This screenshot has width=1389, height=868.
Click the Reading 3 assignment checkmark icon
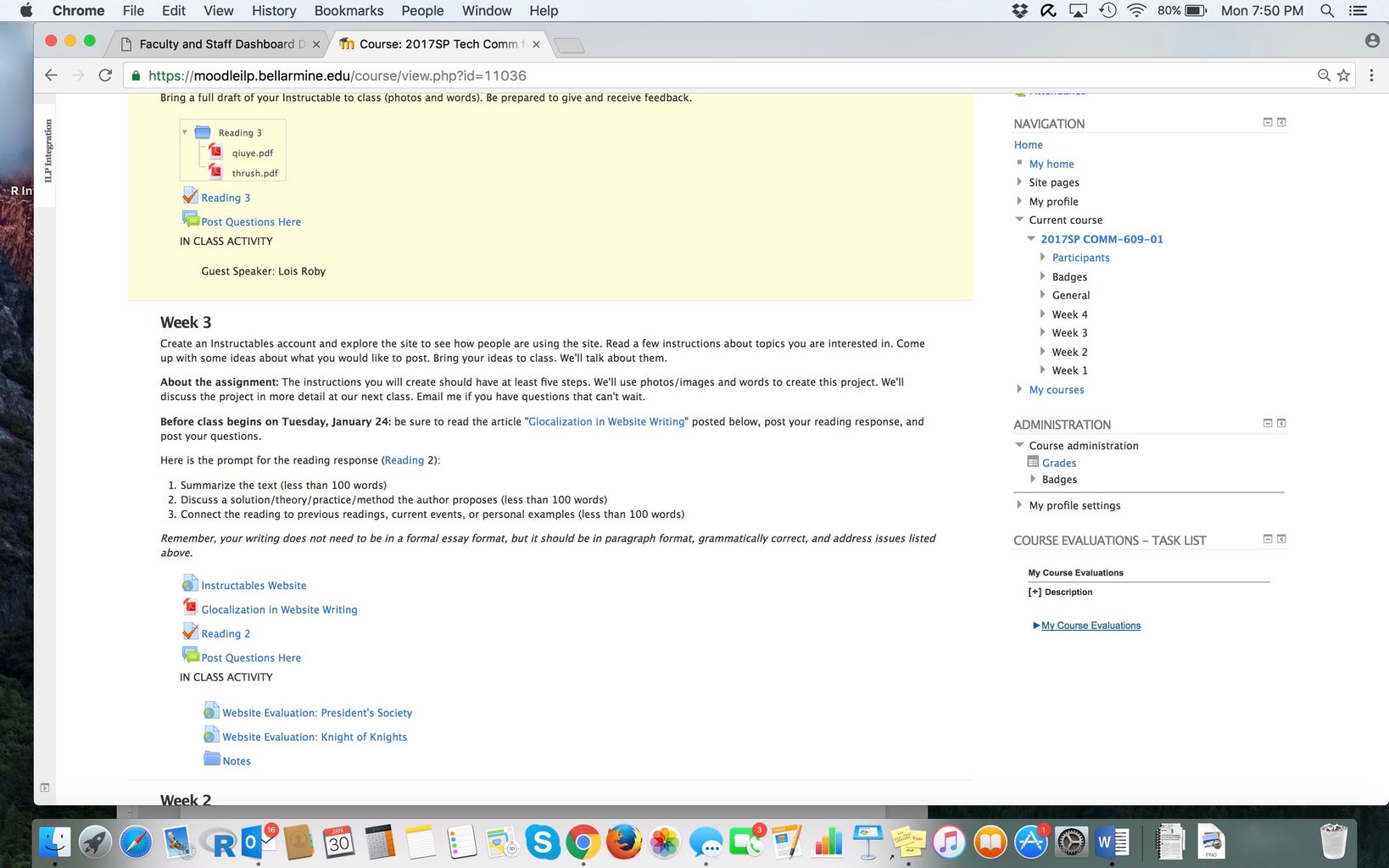pyautogui.click(x=190, y=195)
